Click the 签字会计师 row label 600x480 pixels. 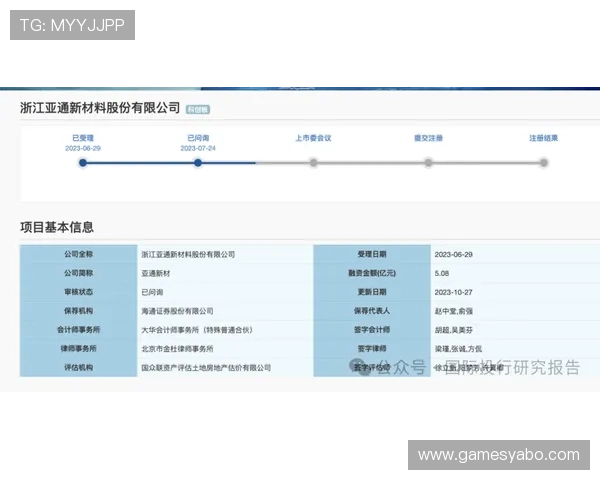372,329
